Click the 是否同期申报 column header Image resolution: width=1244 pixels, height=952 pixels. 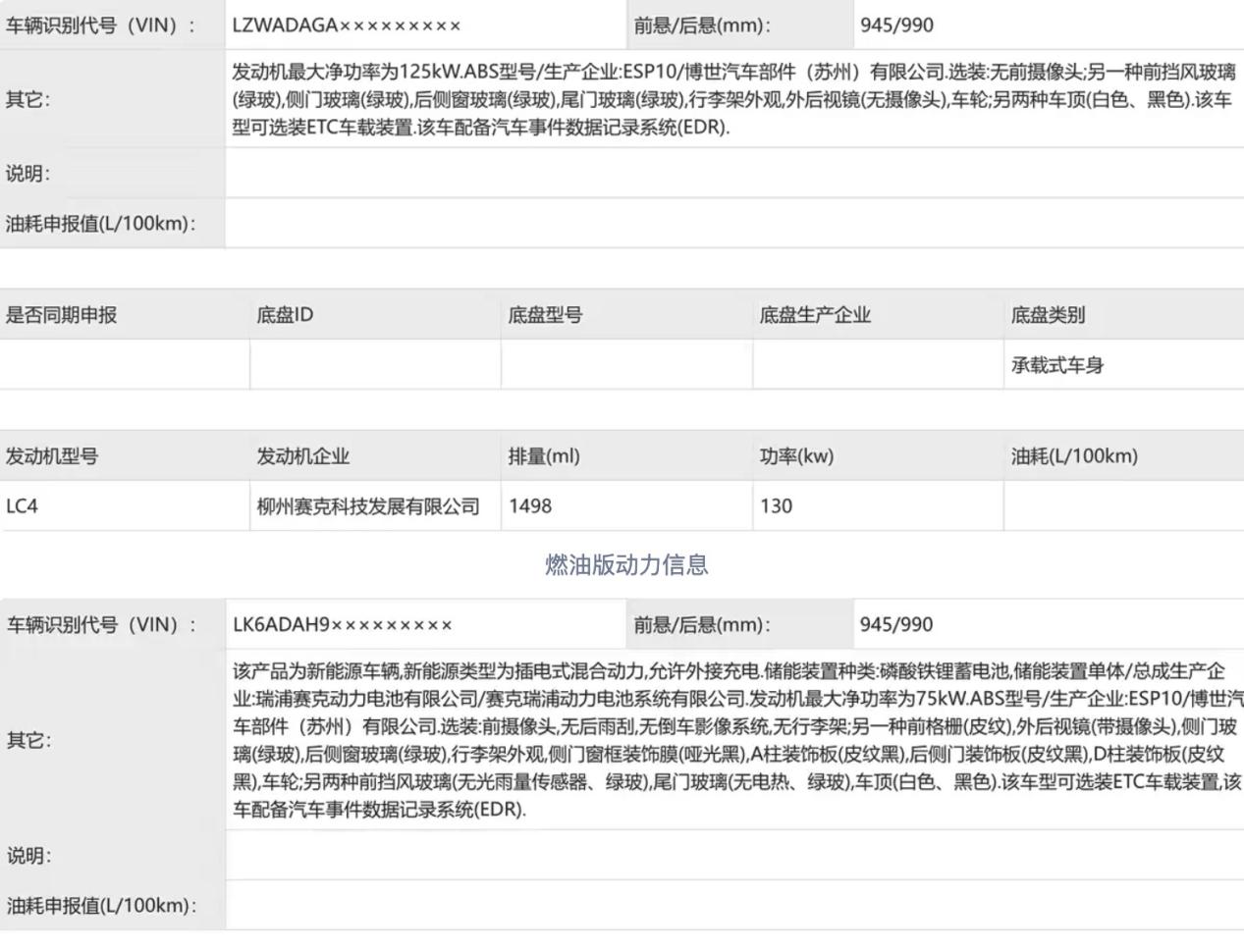[61, 315]
